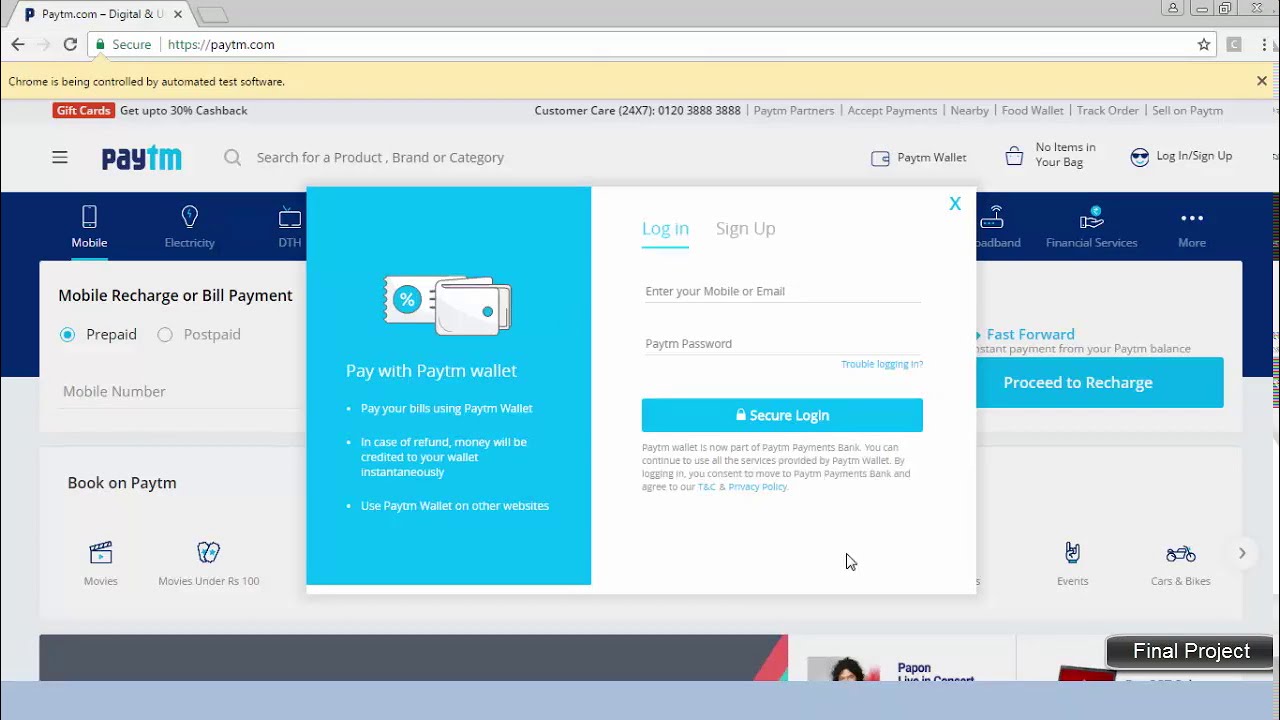Image resolution: width=1280 pixels, height=720 pixels.
Task: Open Sell on Paytm link
Action: [x=1187, y=111]
